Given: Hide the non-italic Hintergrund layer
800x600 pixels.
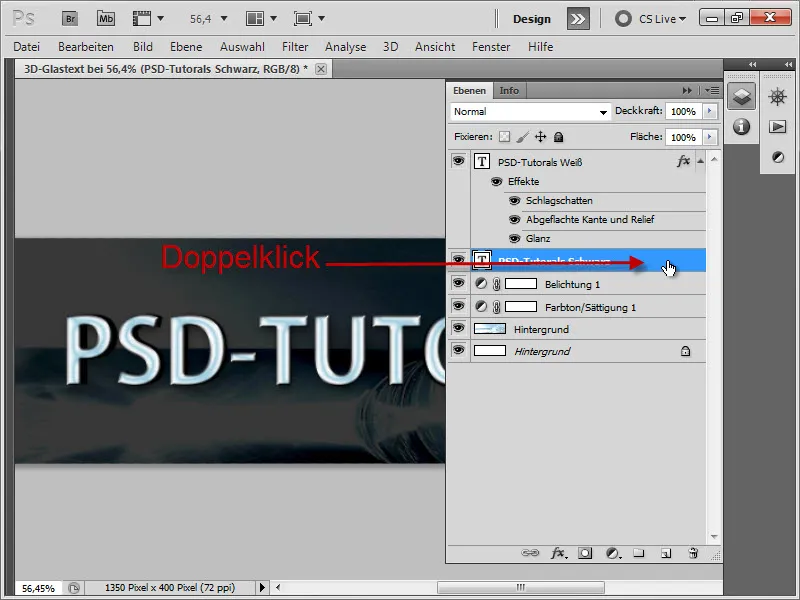Looking at the screenshot, I should (459, 328).
